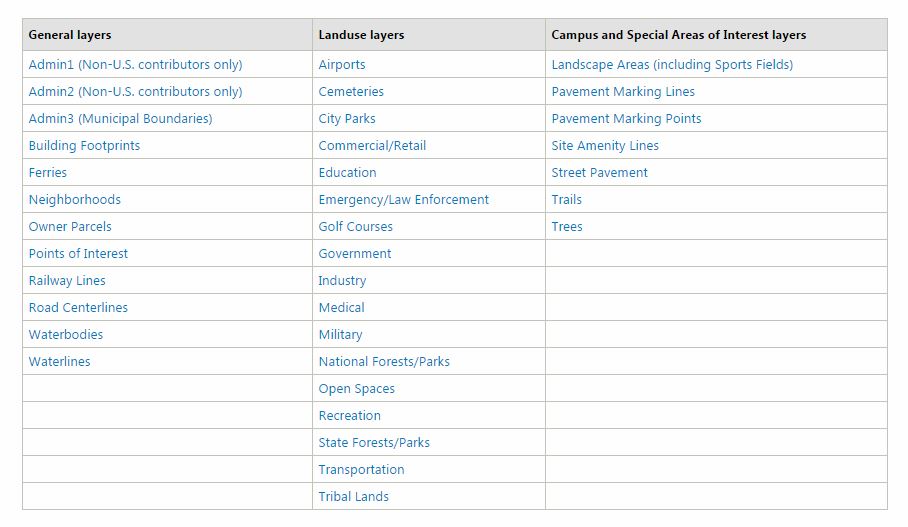Click the Waterlines link

click(x=60, y=361)
